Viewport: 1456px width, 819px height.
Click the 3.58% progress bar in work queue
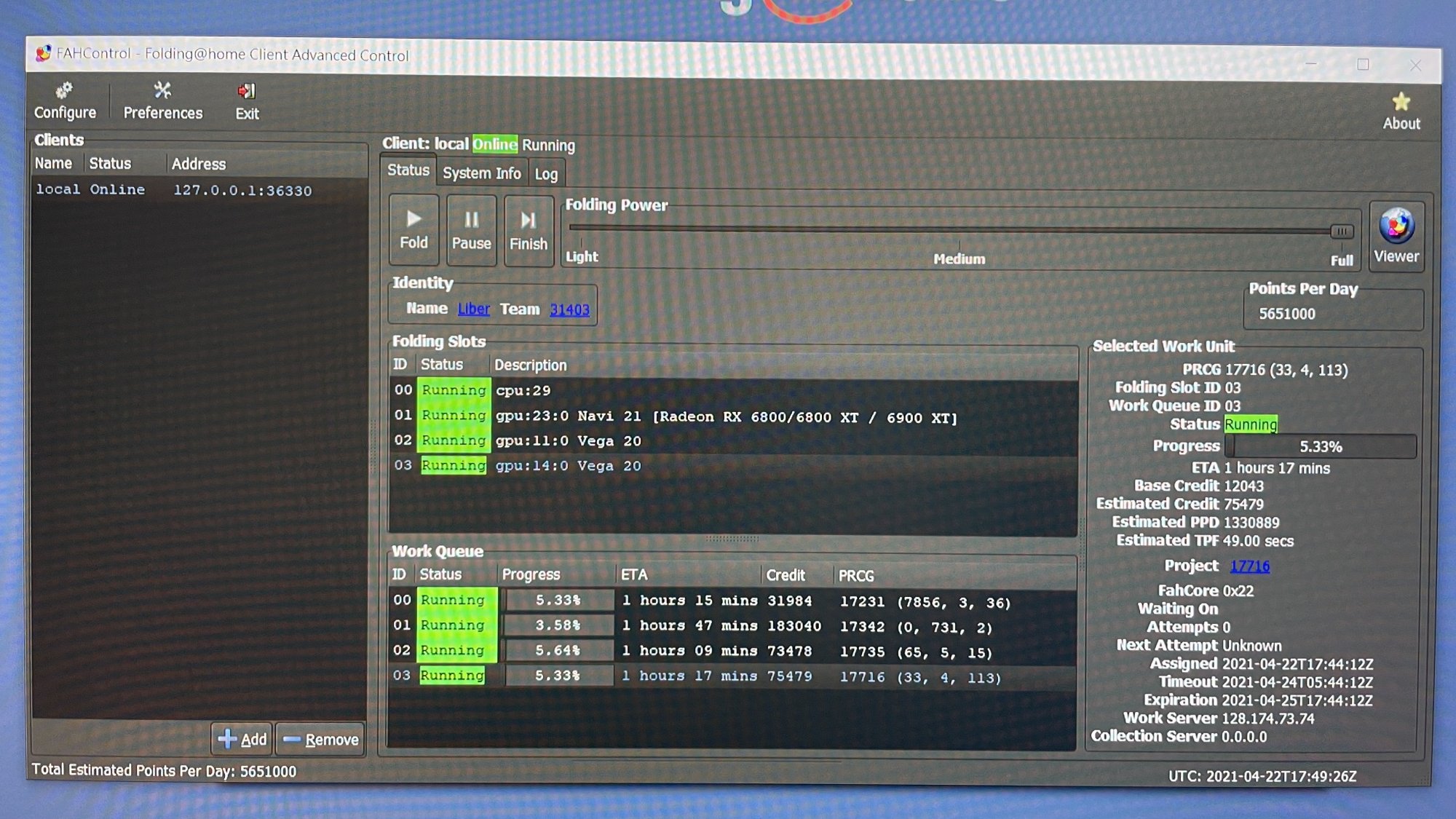(558, 625)
